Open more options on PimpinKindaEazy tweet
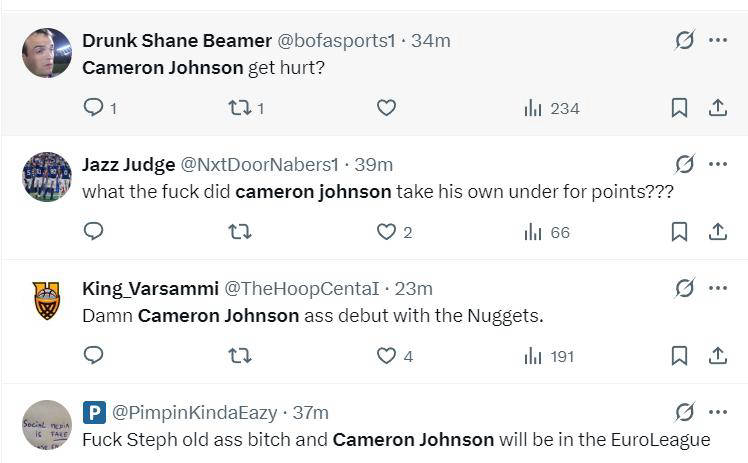Screen dimensions: 748x463 [717, 412]
